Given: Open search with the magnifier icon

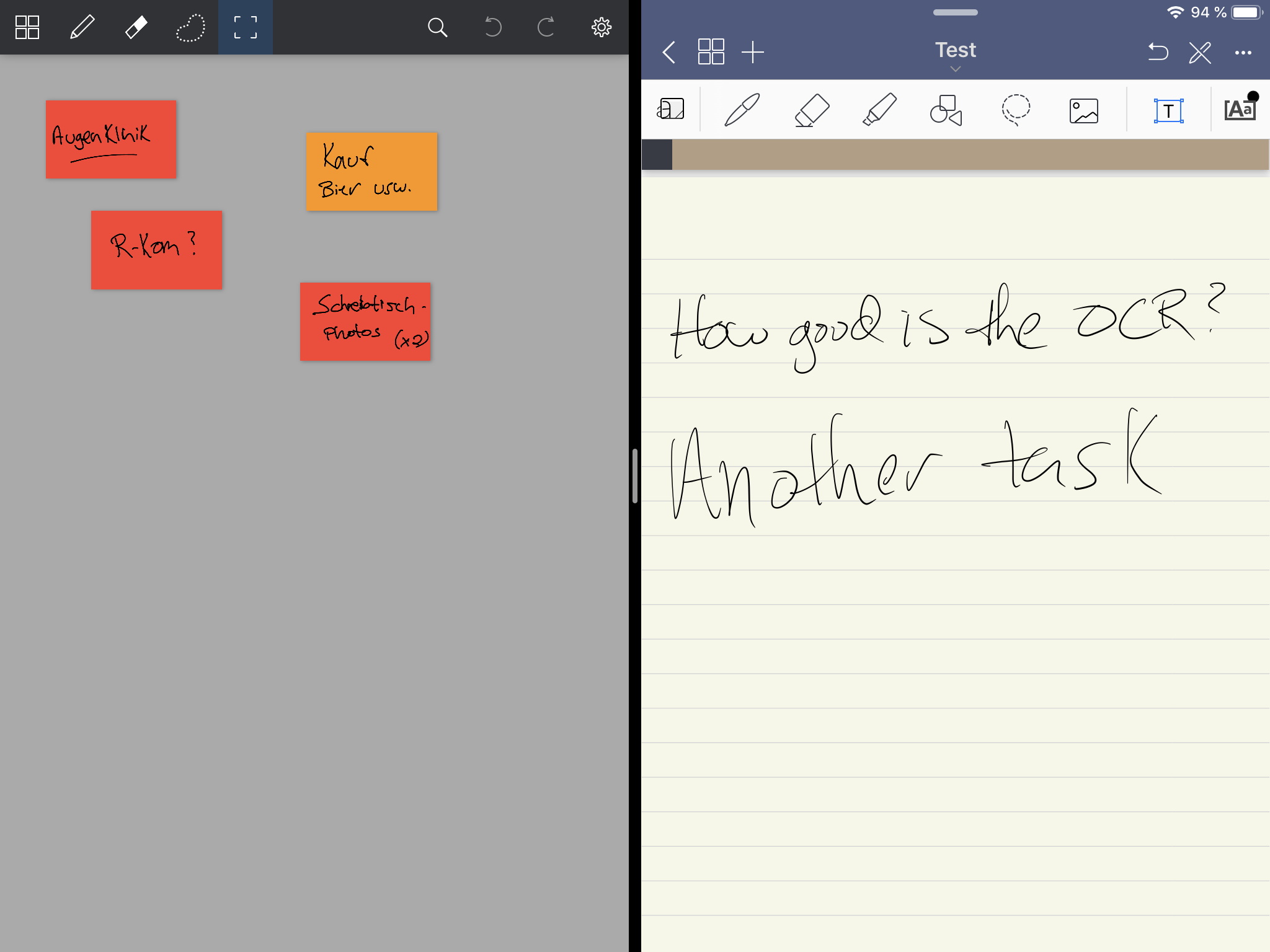Looking at the screenshot, I should [438, 27].
